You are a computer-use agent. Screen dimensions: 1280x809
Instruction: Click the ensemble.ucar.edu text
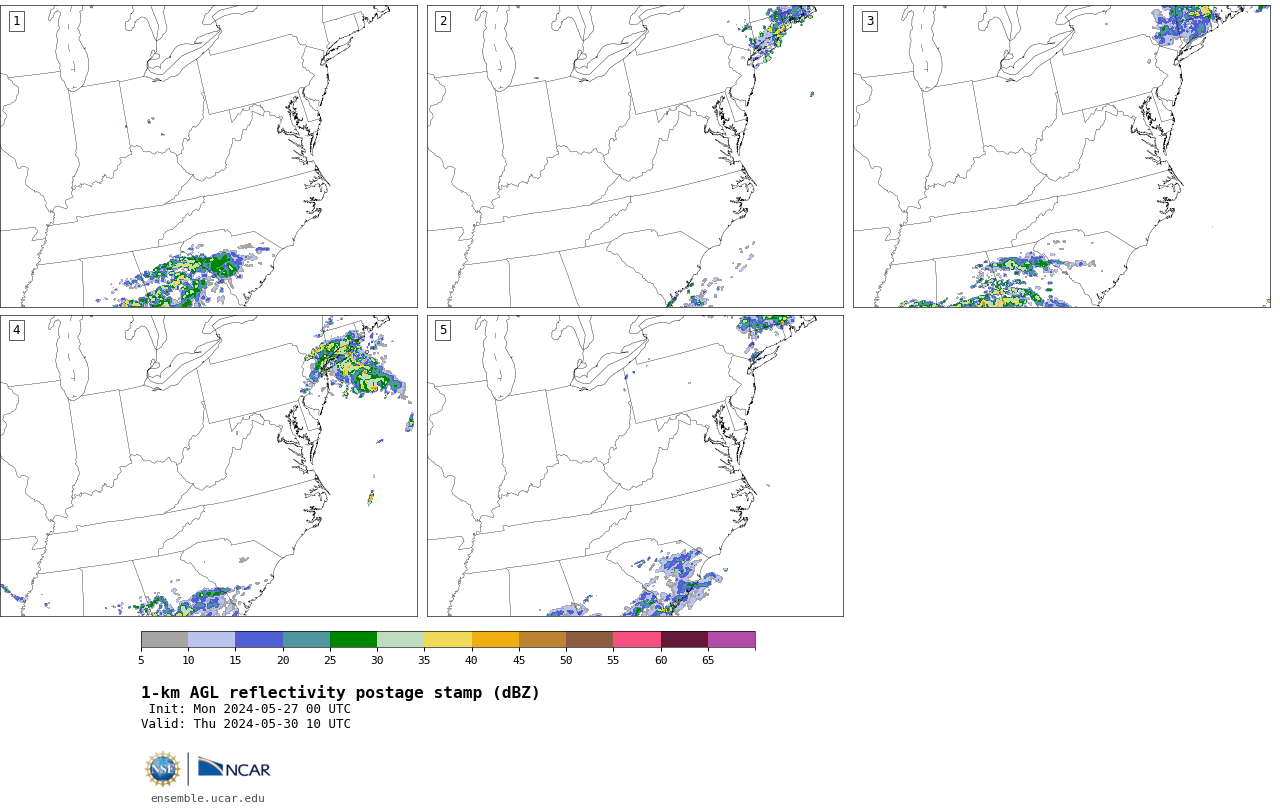(x=207, y=798)
